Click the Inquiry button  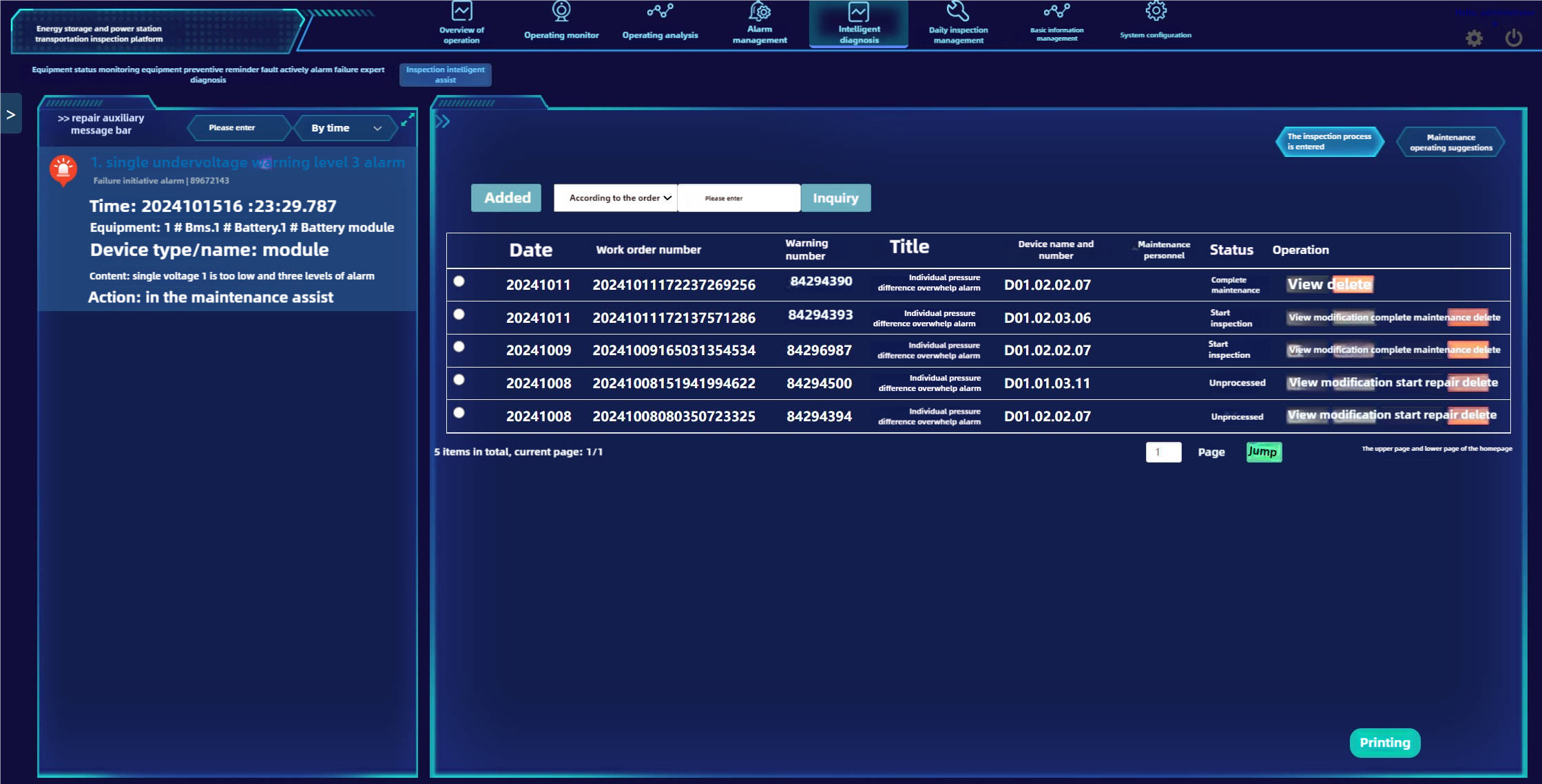pos(835,198)
